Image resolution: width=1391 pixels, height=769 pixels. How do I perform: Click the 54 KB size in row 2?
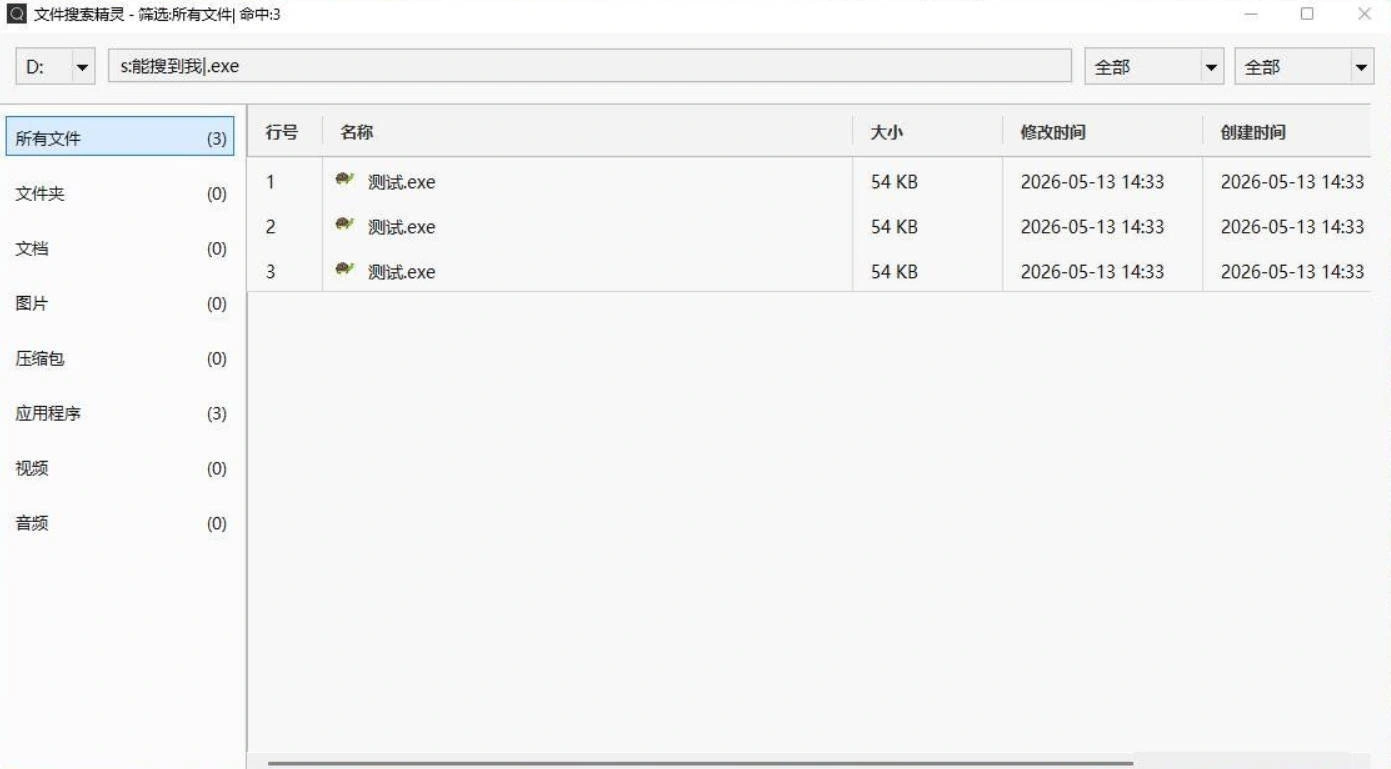pyautogui.click(x=894, y=227)
